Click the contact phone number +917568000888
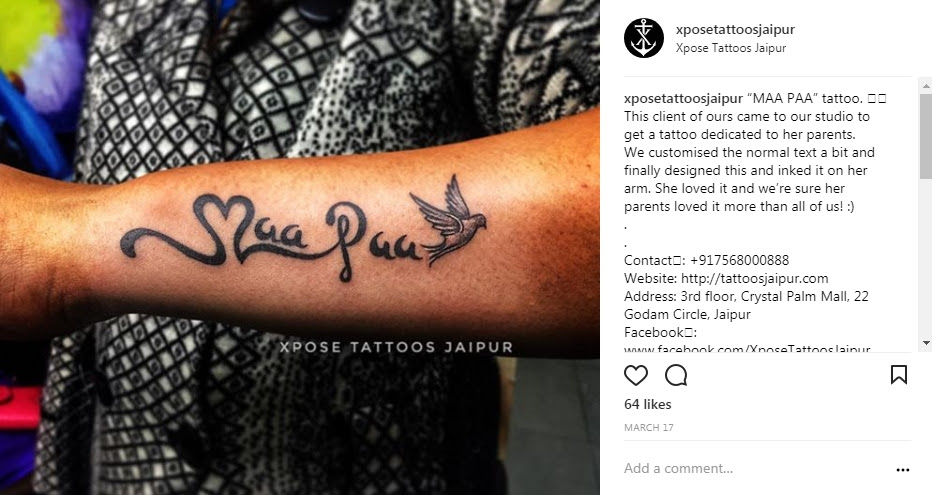932x495 pixels. pyautogui.click(x=739, y=260)
